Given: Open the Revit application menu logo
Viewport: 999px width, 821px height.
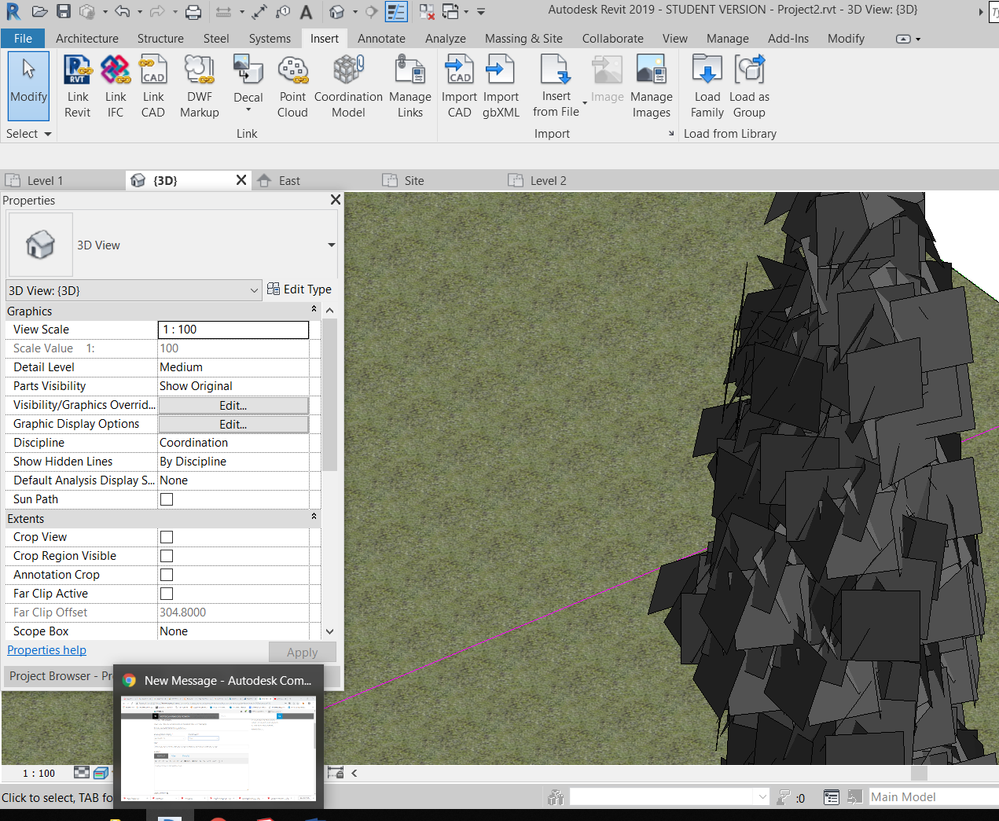Looking at the screenshot, I should pos(13,11).
